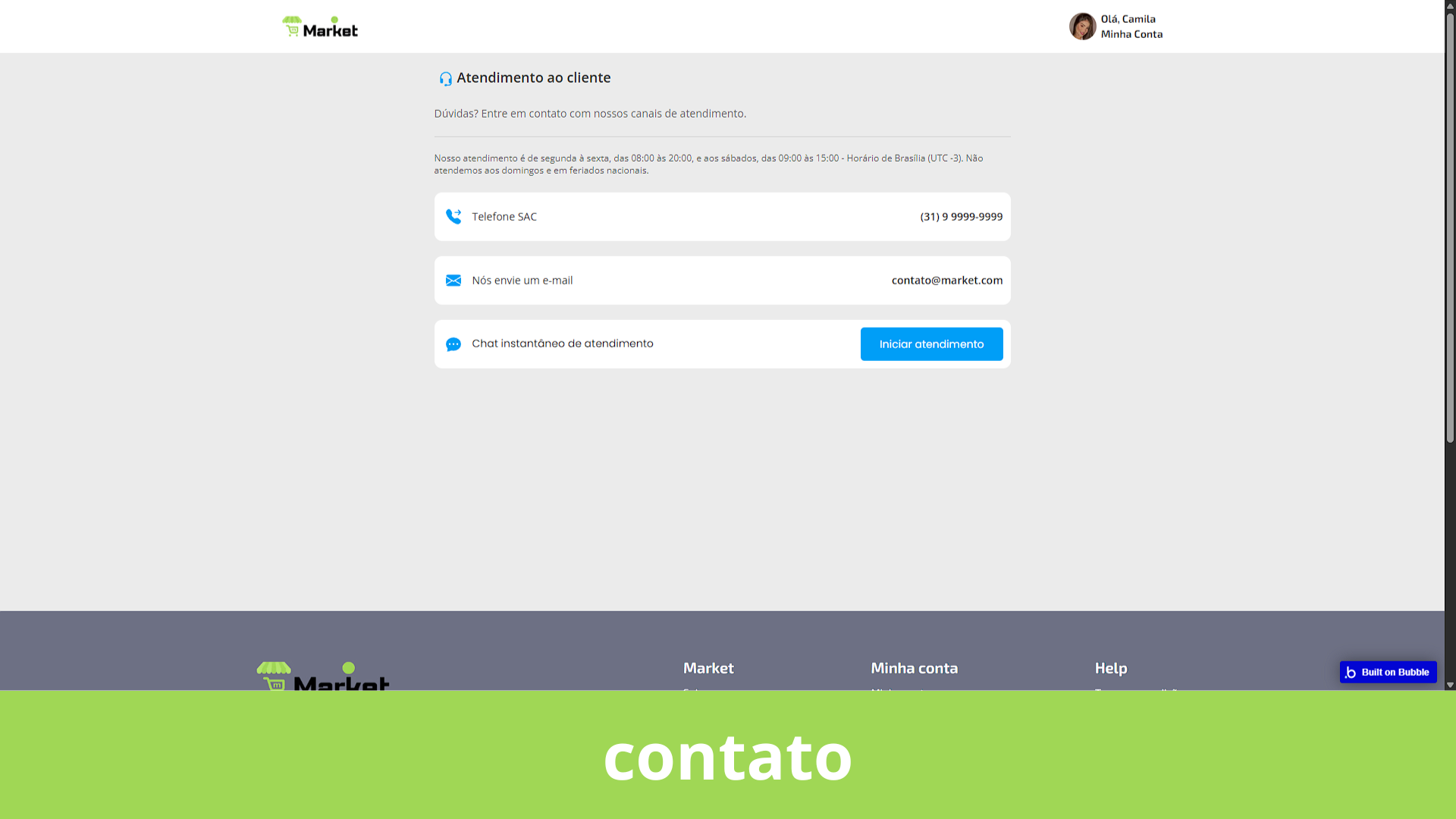The image size is (1456, 819).
Task: Click the chat bubble icon
Action: (453, 344)
